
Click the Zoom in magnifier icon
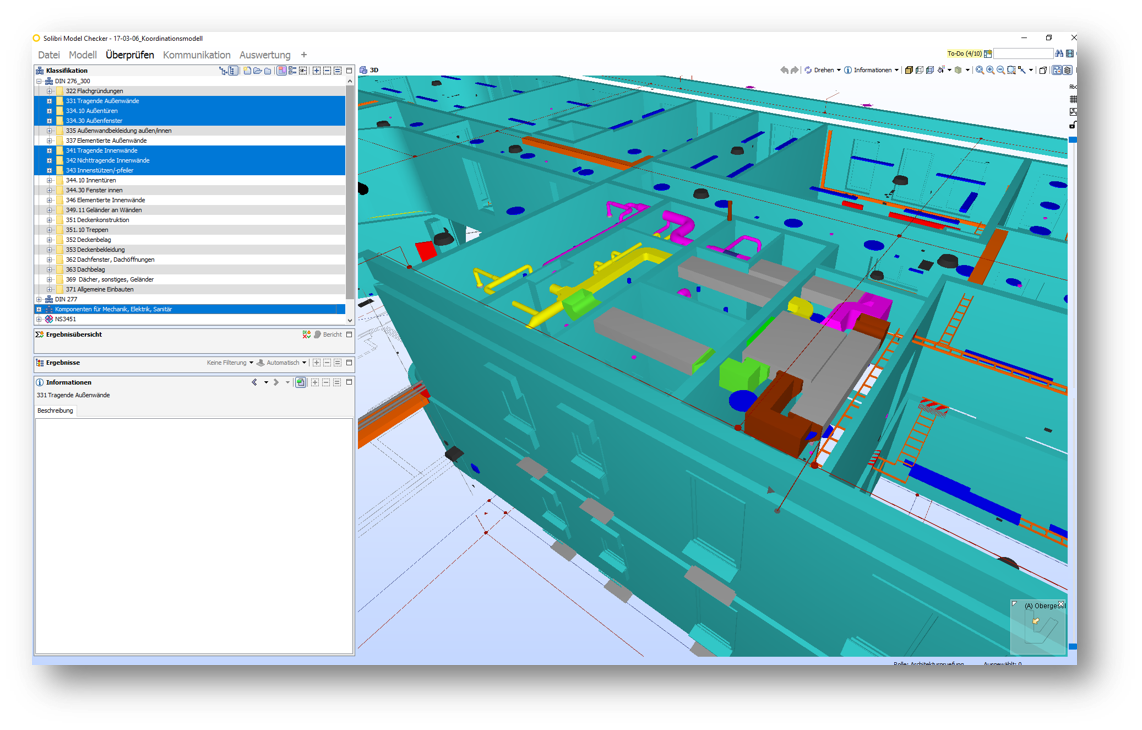coord(991,70)
